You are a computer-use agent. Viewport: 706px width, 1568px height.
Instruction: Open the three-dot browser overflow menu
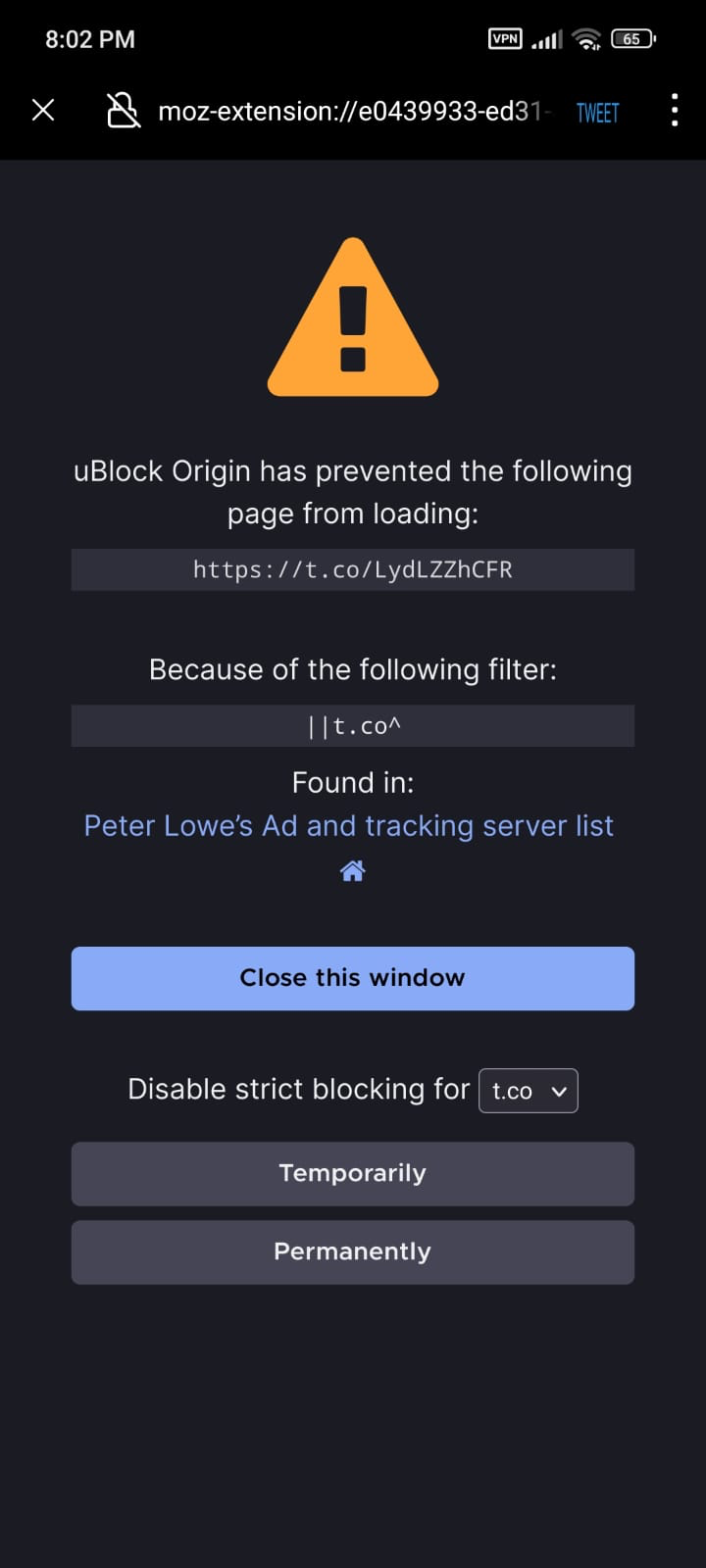click(674, 111)
